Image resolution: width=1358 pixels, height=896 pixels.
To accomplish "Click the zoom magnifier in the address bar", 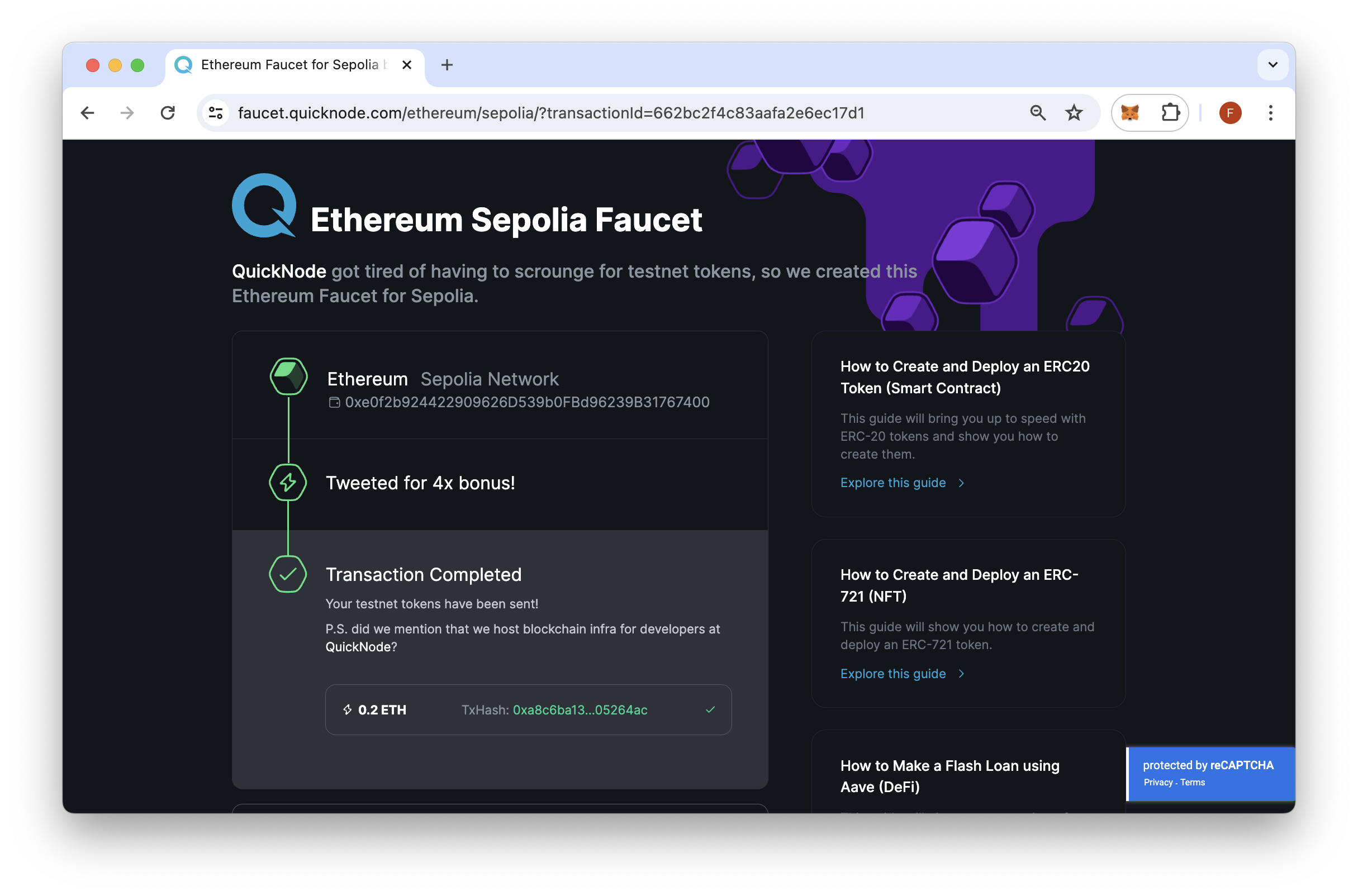I will coord(1038,113).
